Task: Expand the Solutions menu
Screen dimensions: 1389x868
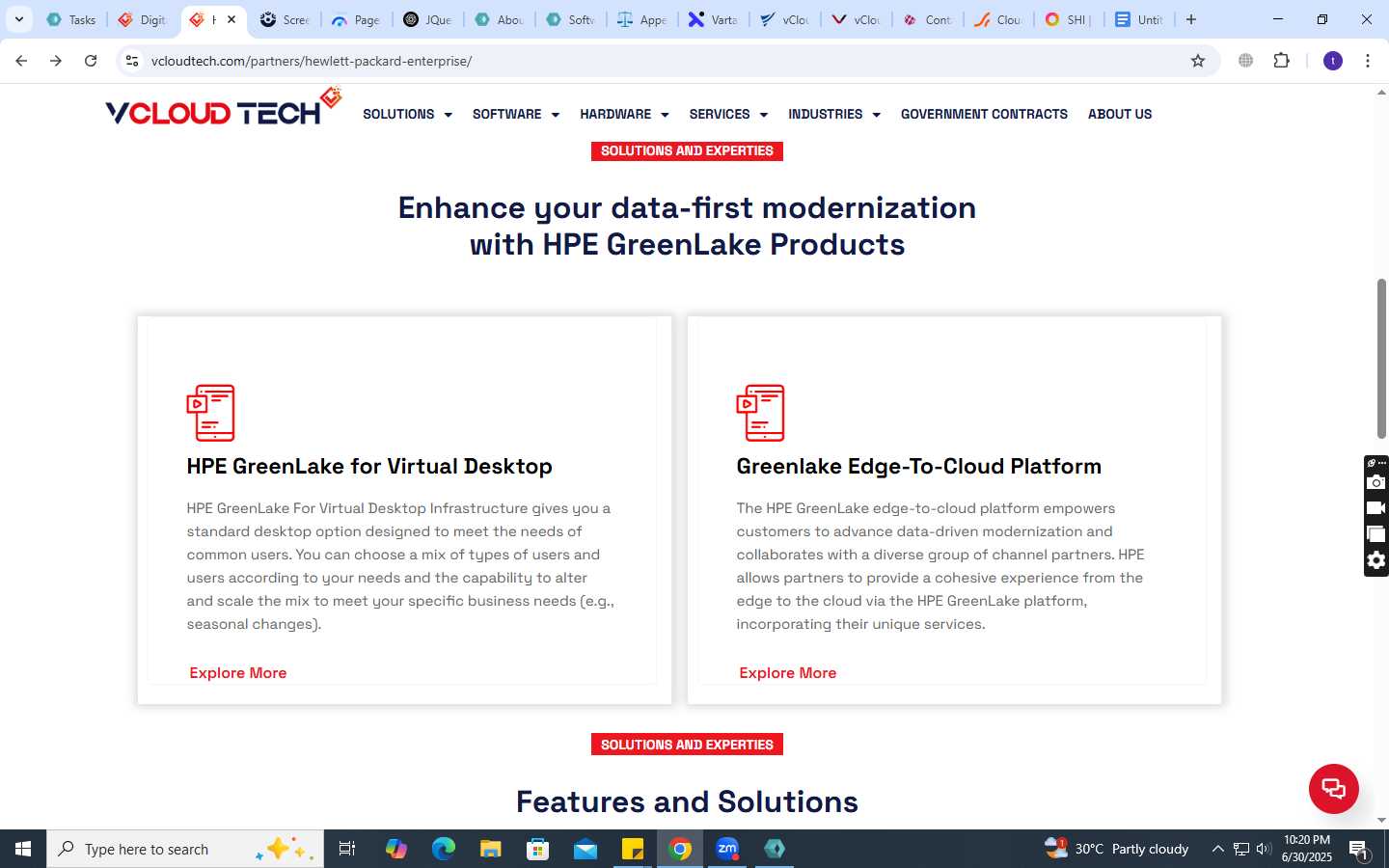Action: coord(407,114)
